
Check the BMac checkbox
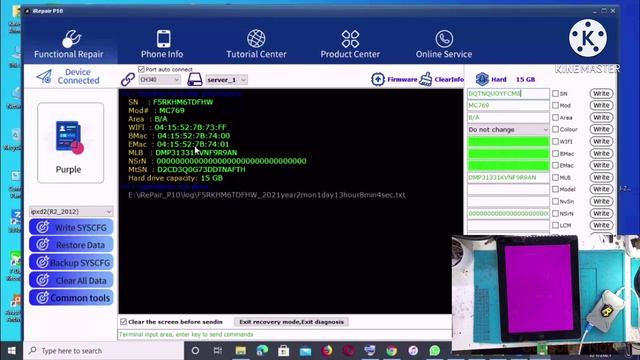pos(555,153)
